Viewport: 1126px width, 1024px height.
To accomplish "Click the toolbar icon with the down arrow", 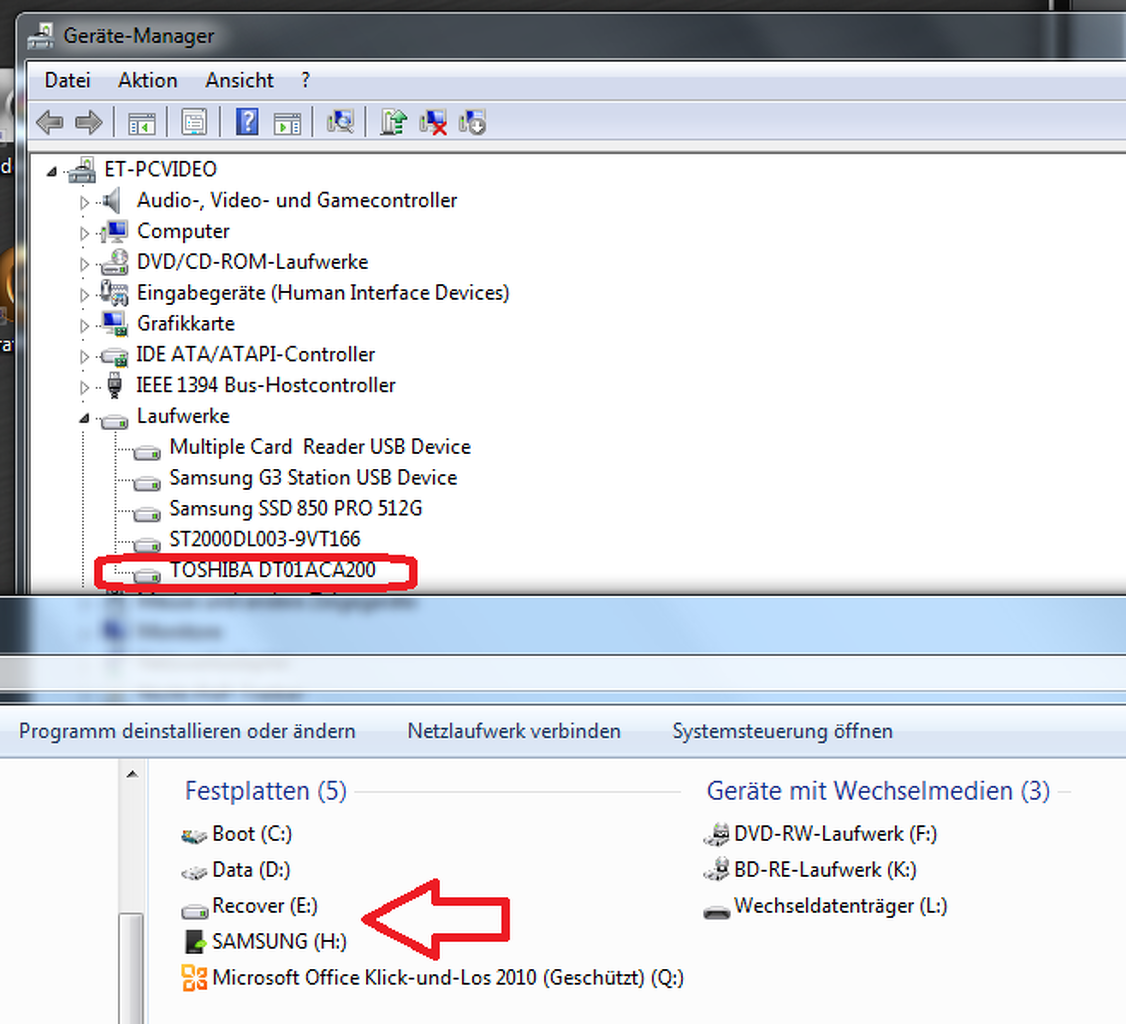I will [473, 122].
